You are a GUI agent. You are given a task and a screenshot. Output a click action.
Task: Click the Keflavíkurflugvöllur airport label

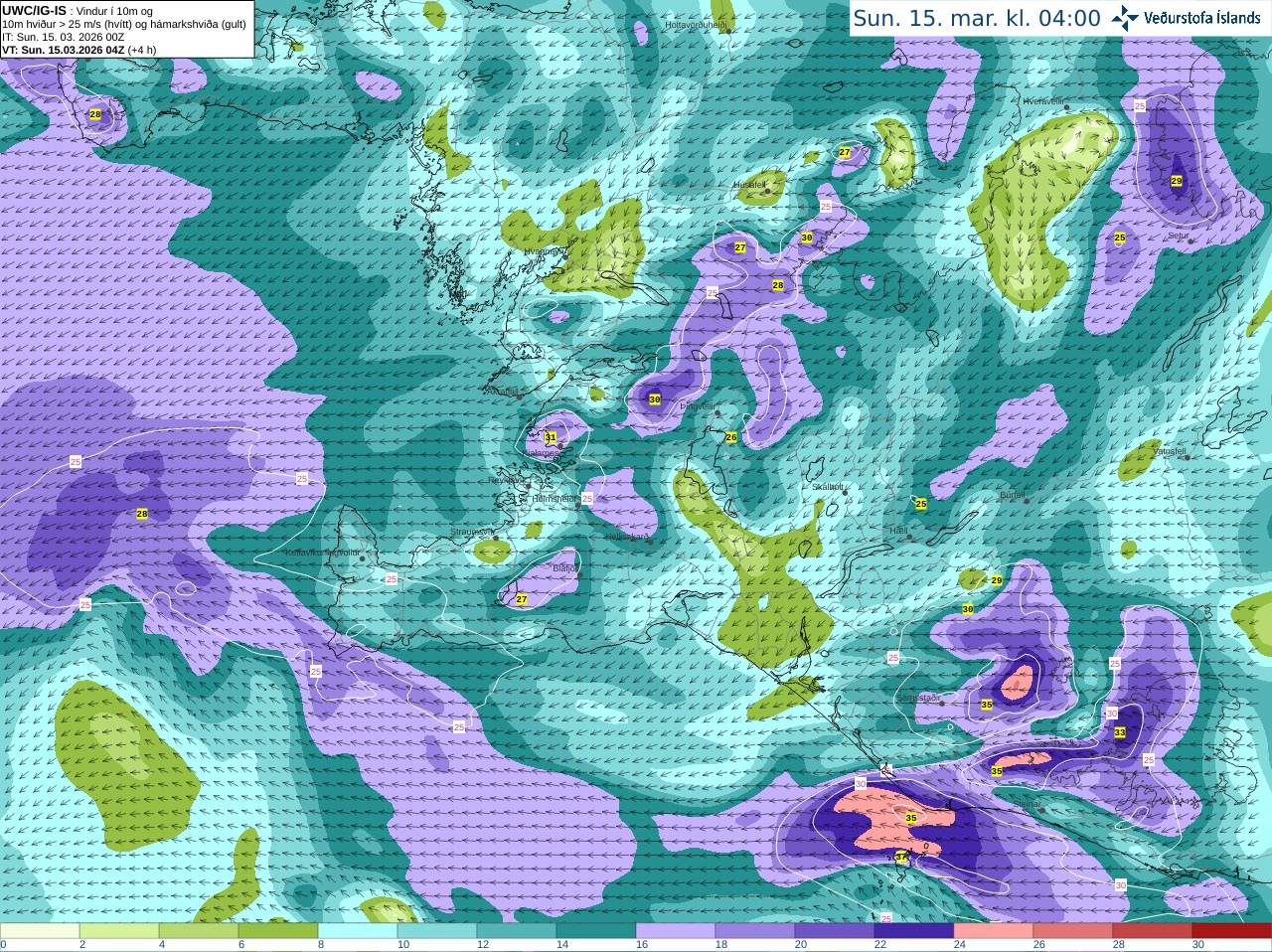coord(322,553)
